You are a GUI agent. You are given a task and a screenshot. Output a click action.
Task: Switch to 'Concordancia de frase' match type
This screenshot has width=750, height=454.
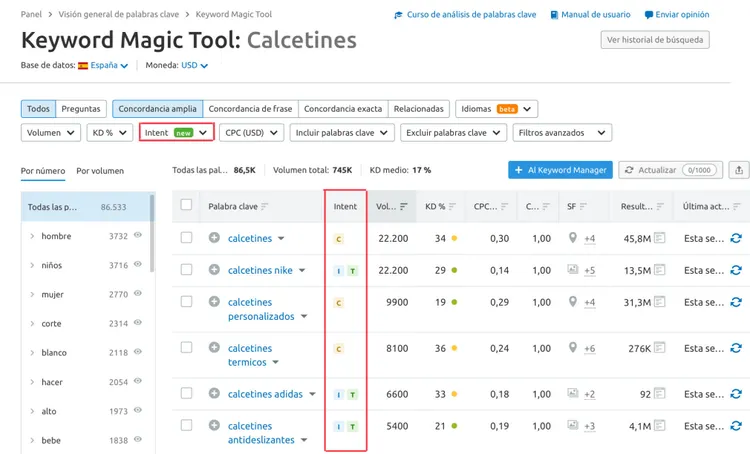click(x=250, y=109)
